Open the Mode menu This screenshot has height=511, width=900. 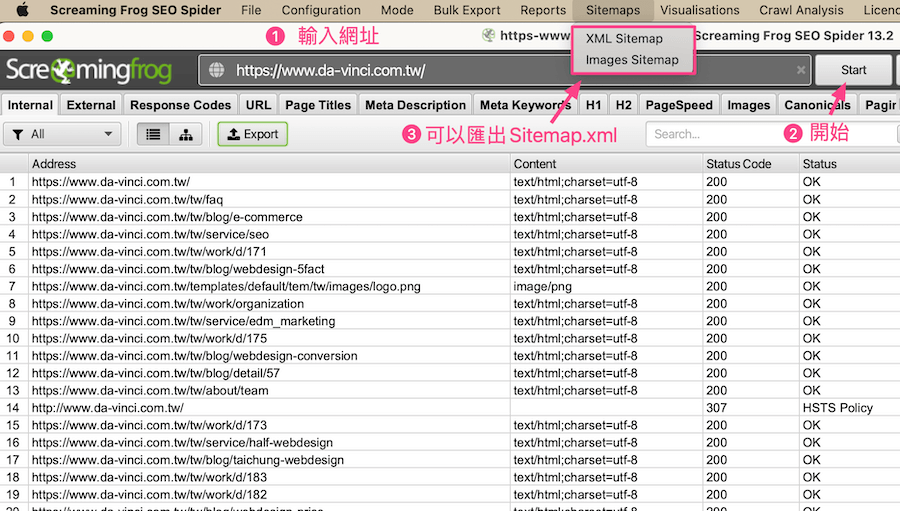397,10
